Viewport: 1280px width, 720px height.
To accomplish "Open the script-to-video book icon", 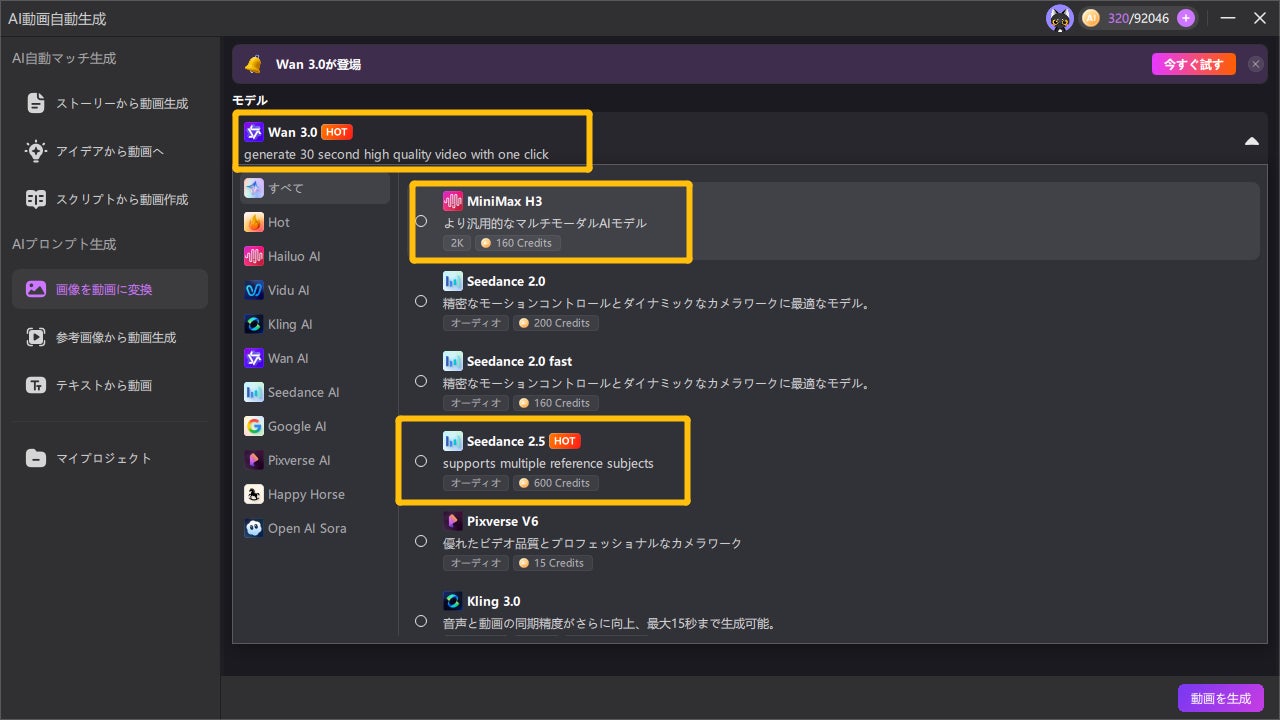I will [37, 199].
